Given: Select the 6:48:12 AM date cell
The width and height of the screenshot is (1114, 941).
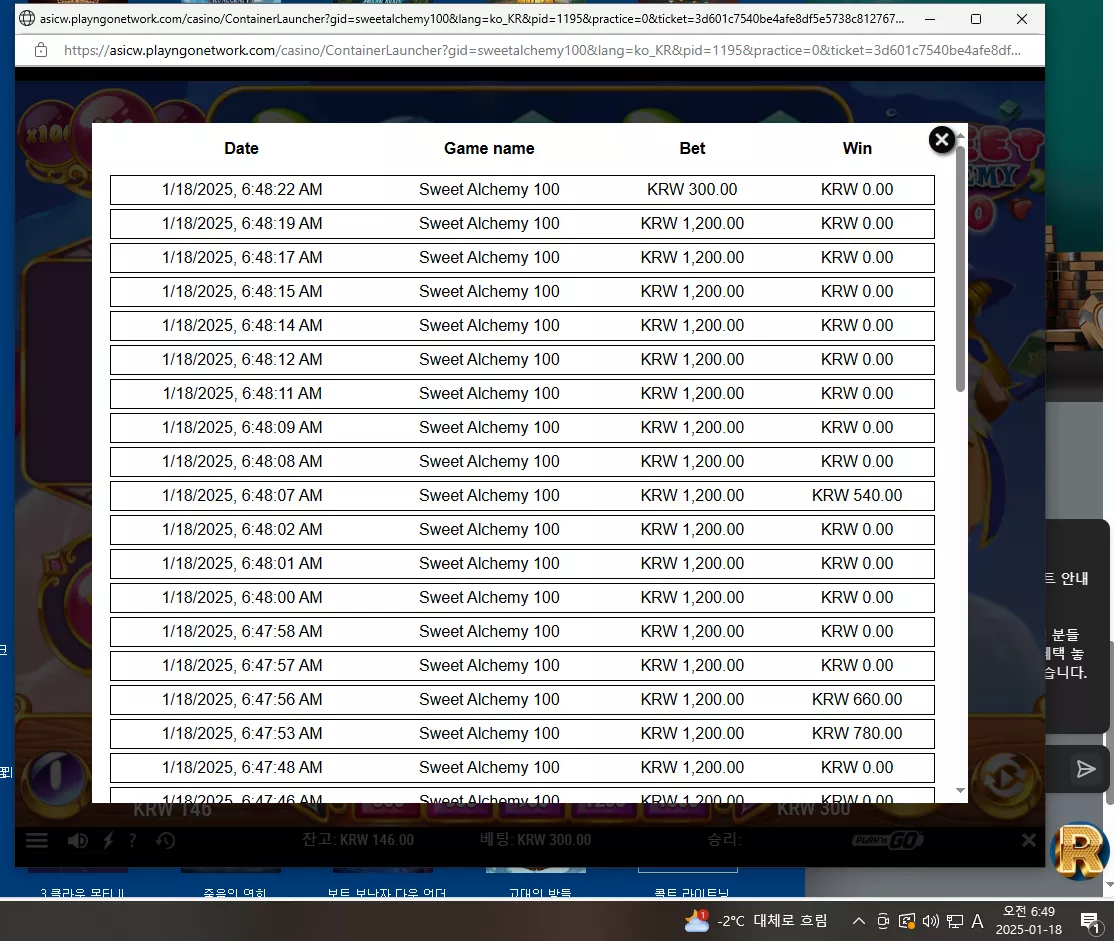Looking at the screenshot, I should point(242,360).
